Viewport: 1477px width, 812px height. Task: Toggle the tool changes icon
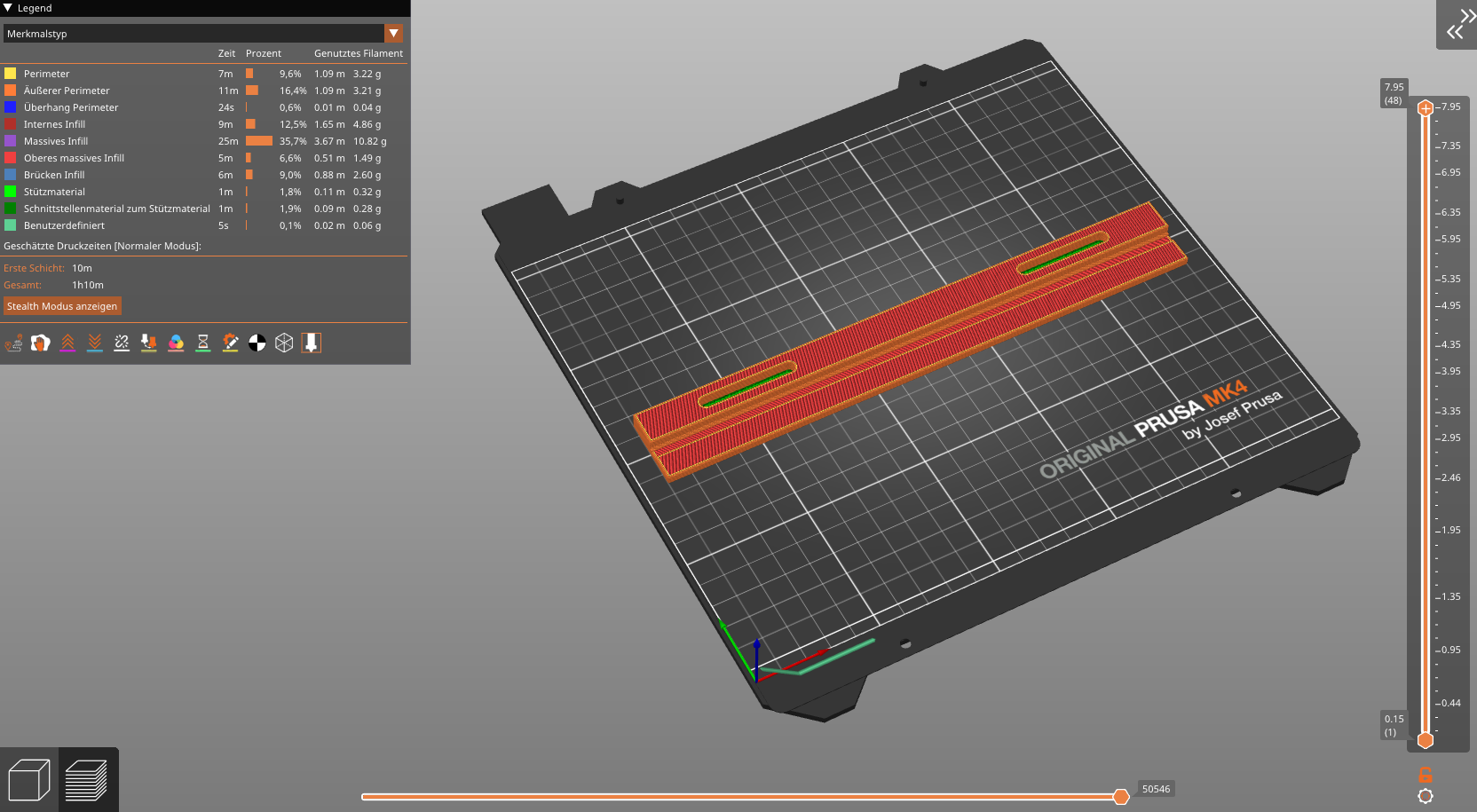tap(149, 343)
